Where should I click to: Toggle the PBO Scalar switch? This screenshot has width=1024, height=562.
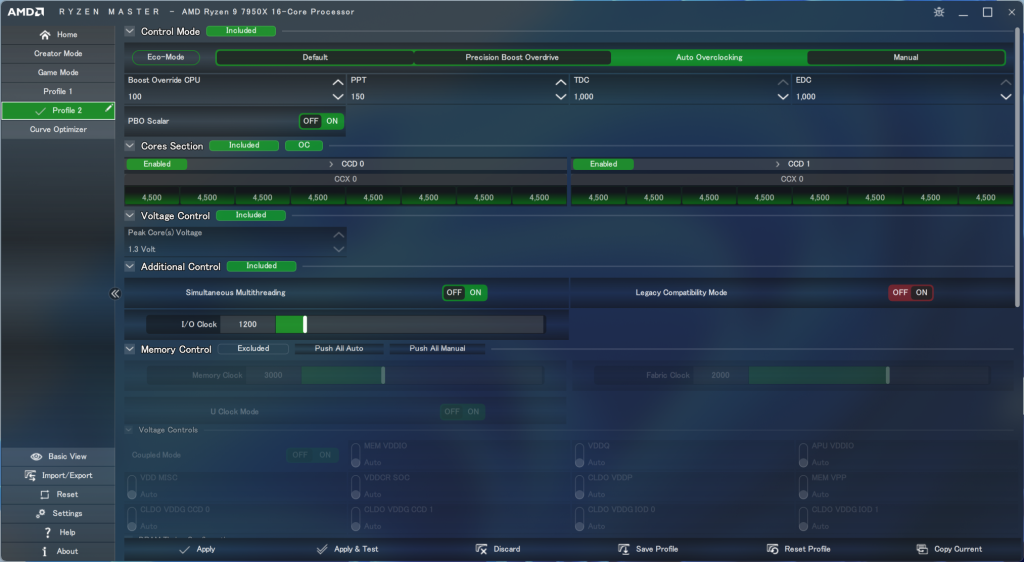click(321, 121)
